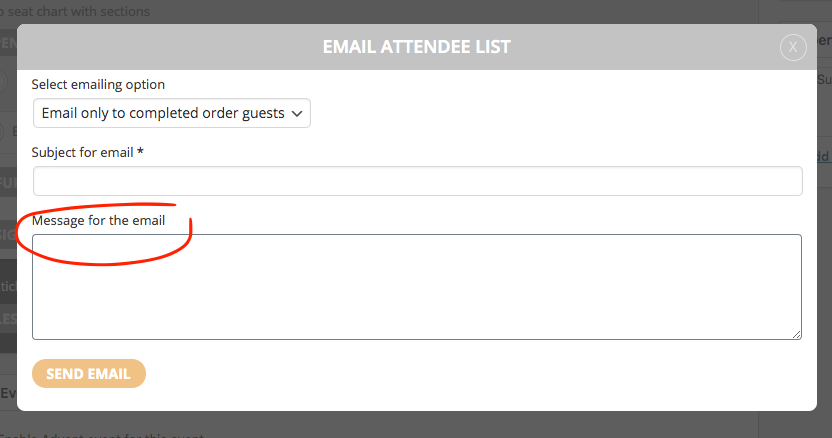Click the blank space right of emailing dropdown
832x438 pixels.
tap(550, 113)
